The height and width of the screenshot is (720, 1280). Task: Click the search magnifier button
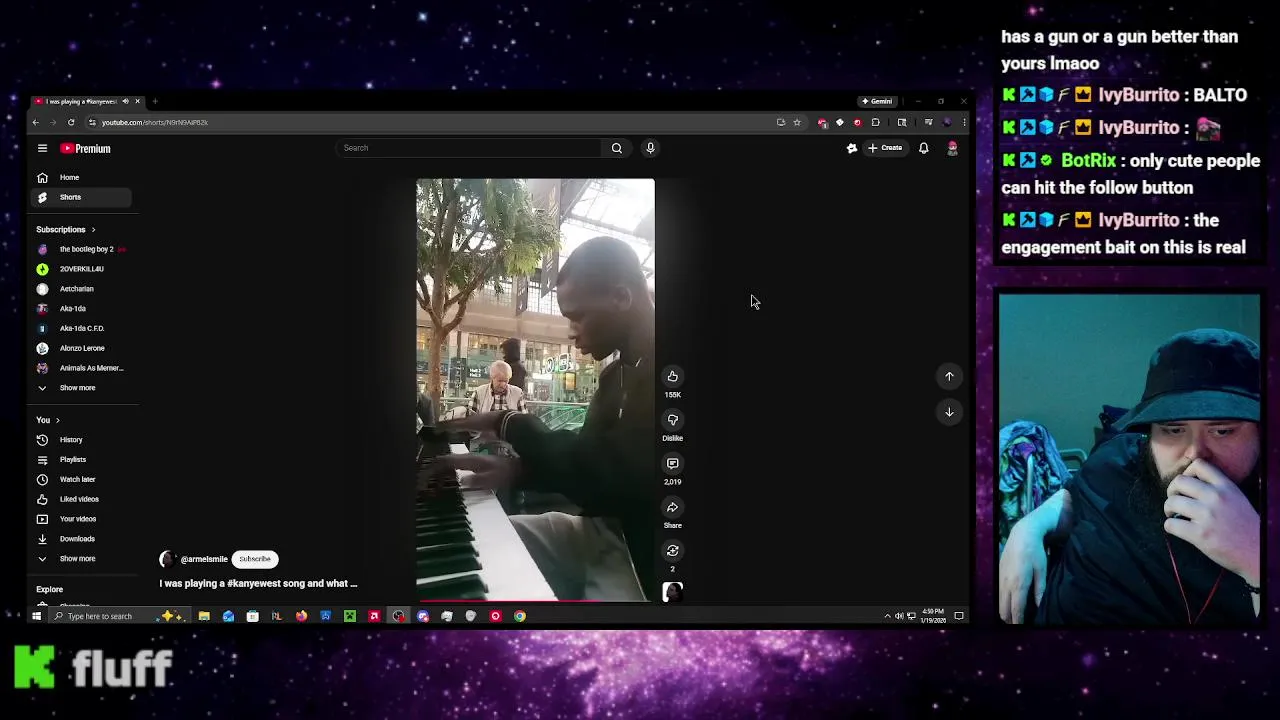coord(616,148)
